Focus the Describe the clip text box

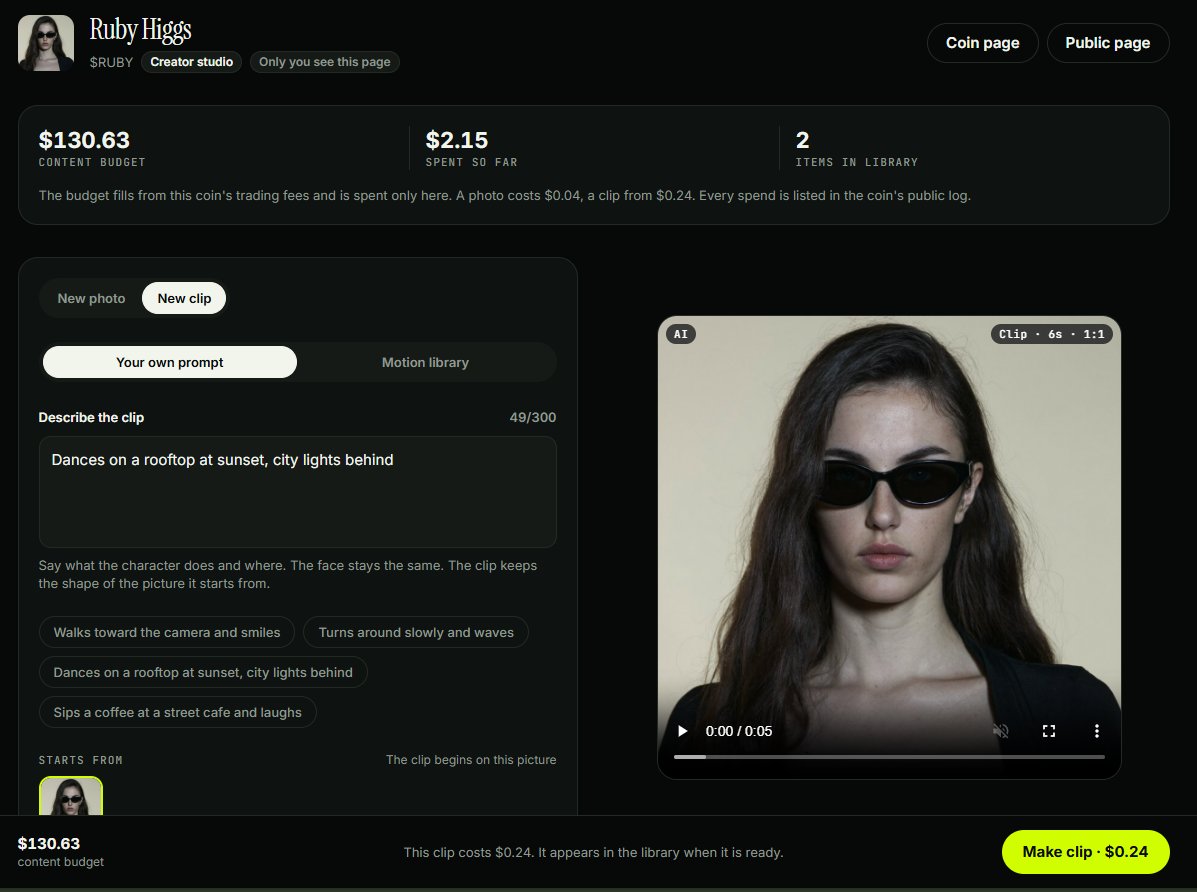(x=298, y=492)
